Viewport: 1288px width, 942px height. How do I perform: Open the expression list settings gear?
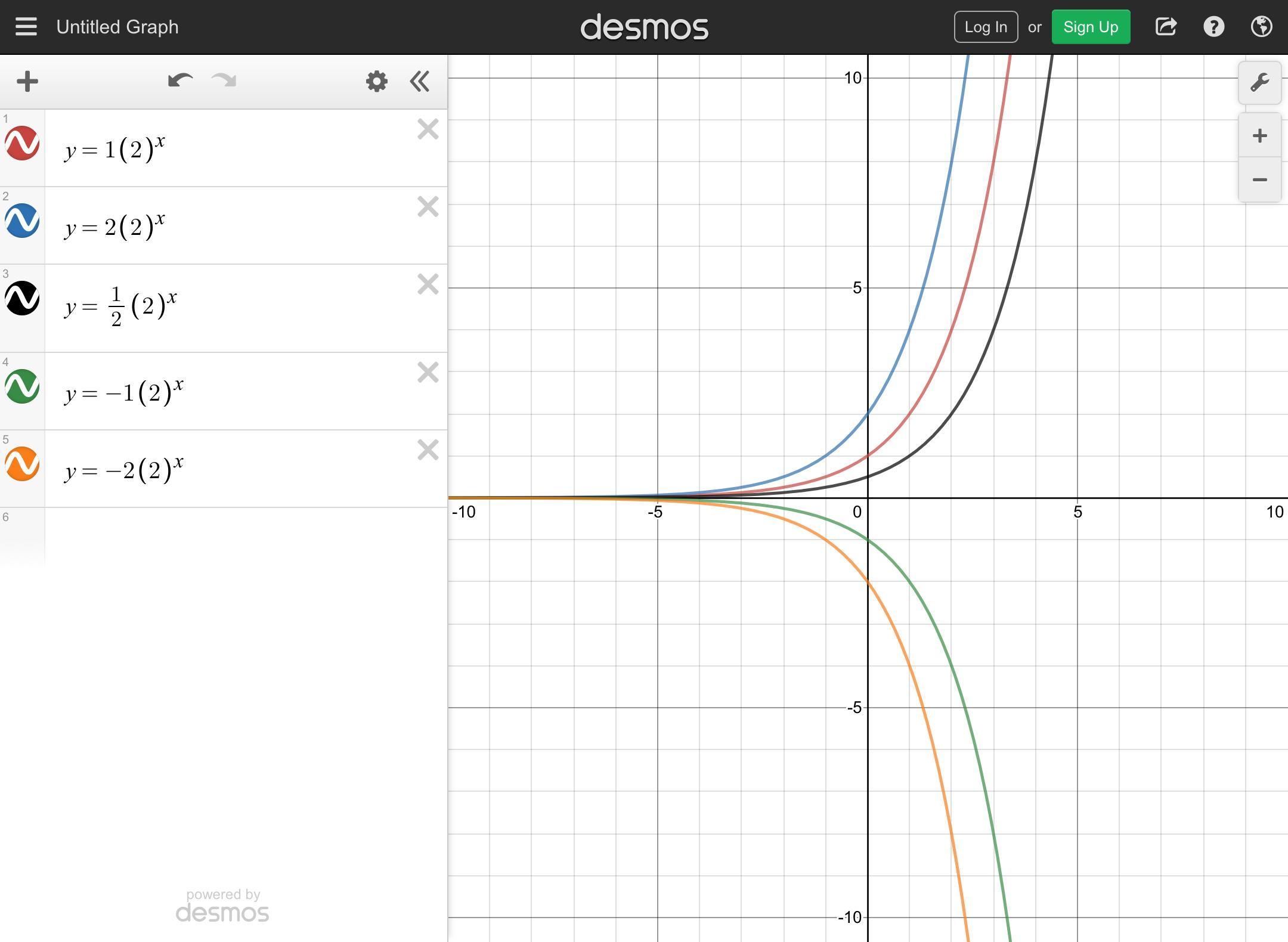[x=376, y=82]
